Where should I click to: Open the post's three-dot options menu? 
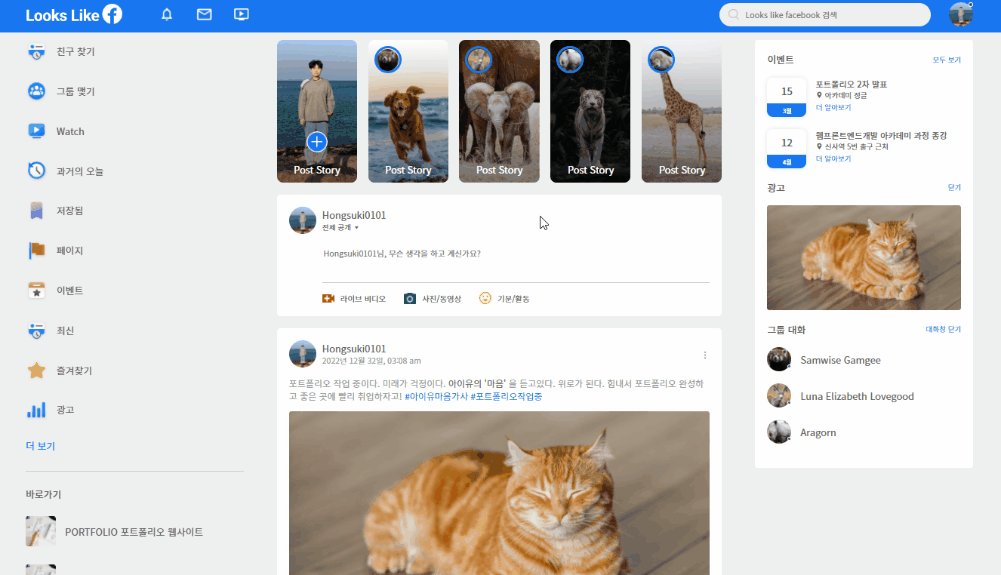pos(705,355)
